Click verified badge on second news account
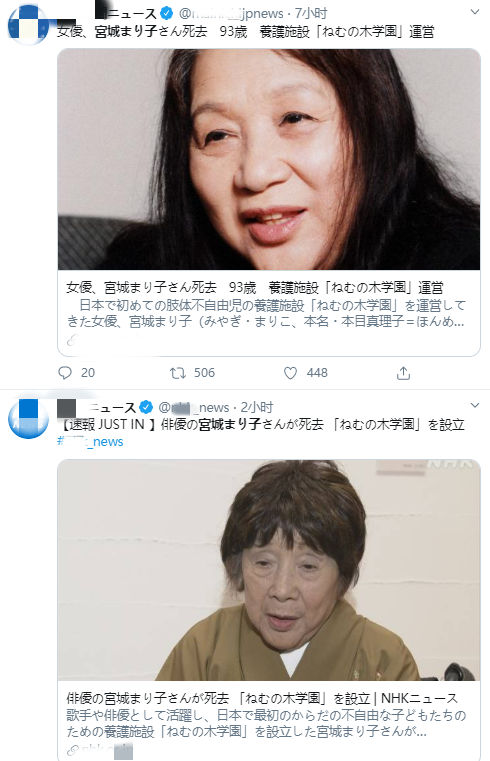The width and height of the screenshot is (490, 761). click(x=146, y=407)
